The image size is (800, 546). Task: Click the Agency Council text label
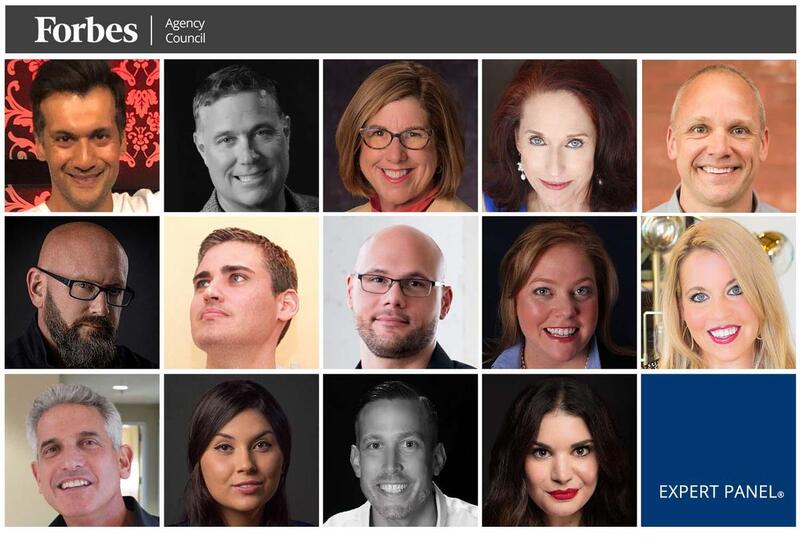[x=185, y=31]
